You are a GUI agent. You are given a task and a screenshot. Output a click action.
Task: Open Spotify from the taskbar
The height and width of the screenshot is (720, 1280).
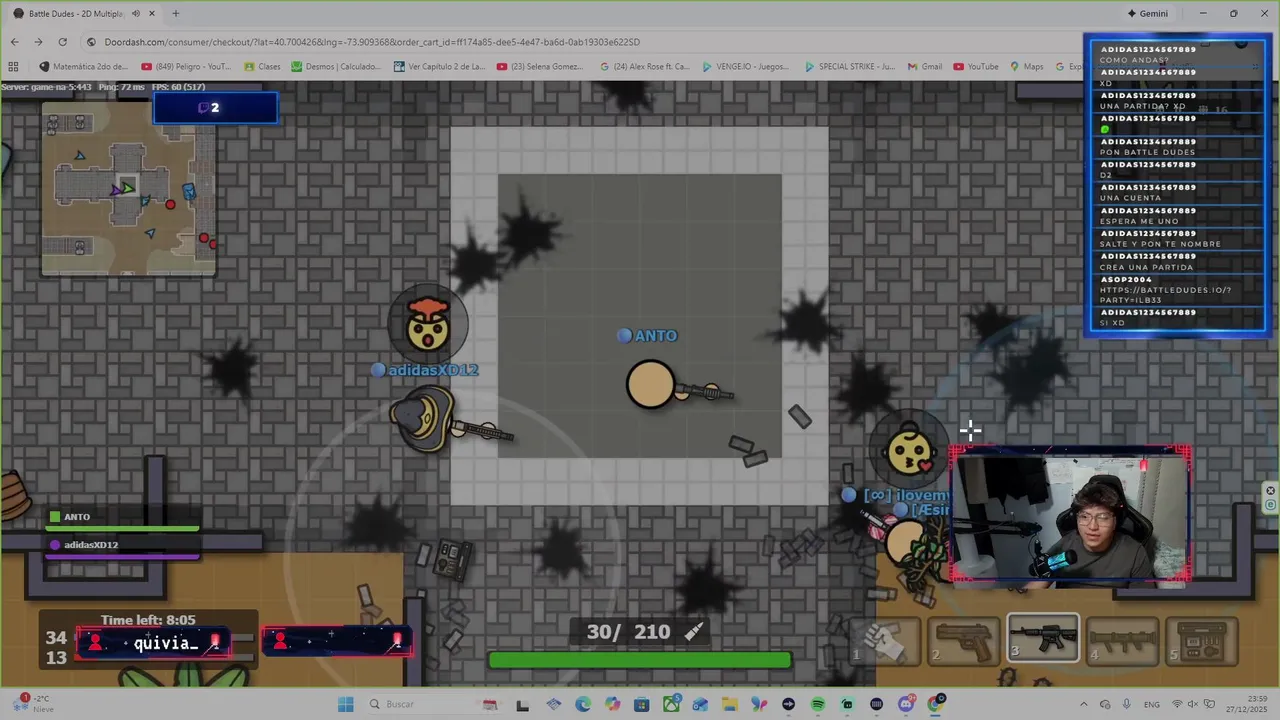(817, 704)
